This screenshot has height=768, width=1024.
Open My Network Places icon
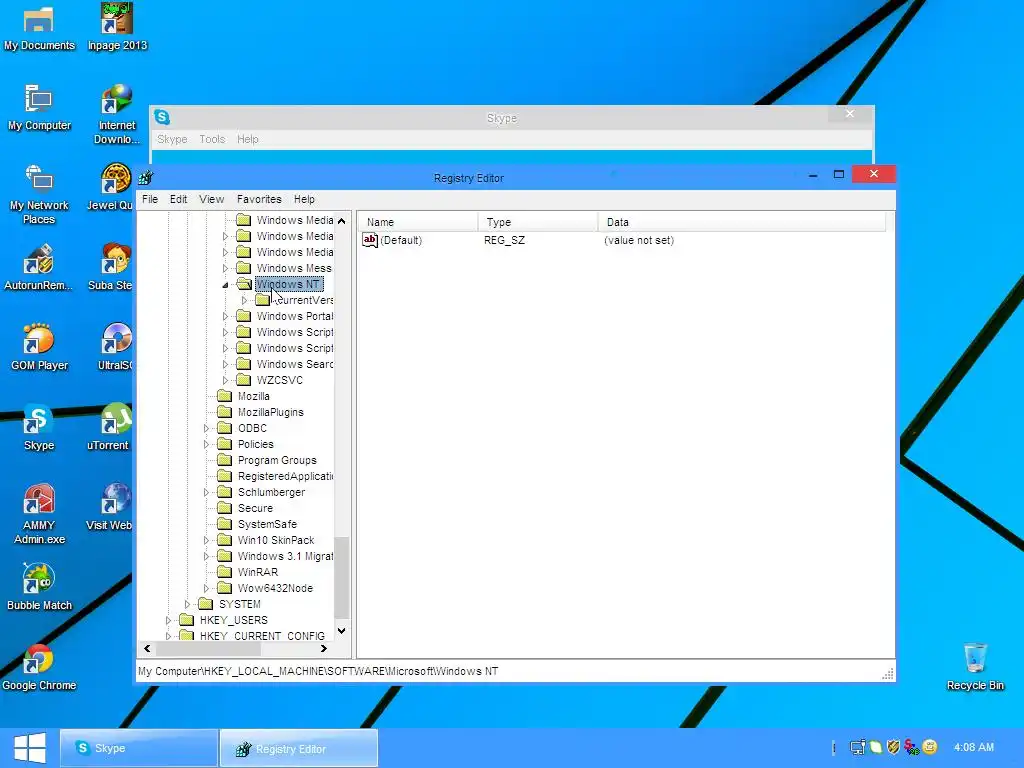pos(39,195)
